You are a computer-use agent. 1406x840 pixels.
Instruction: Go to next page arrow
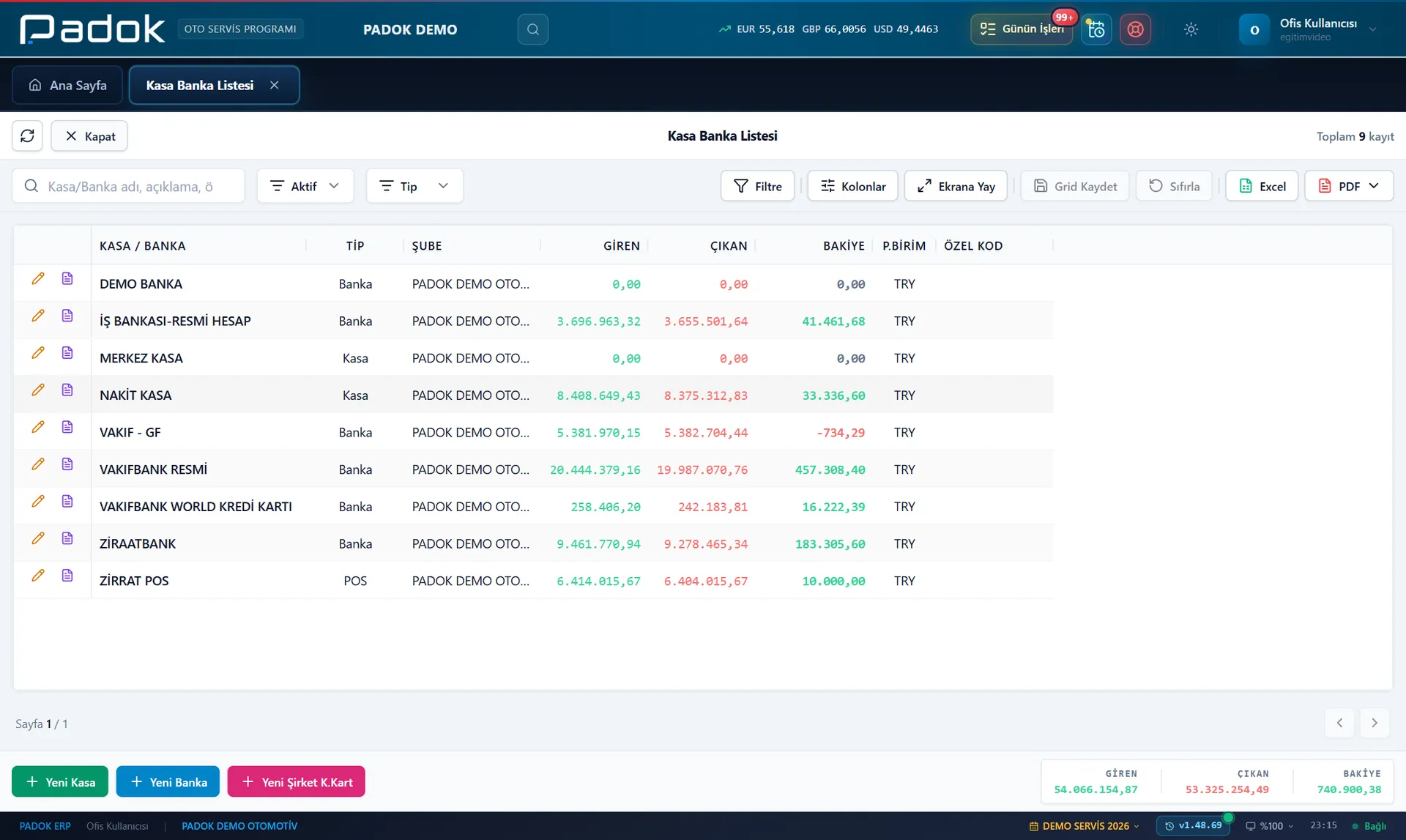tap(1375, 724)
